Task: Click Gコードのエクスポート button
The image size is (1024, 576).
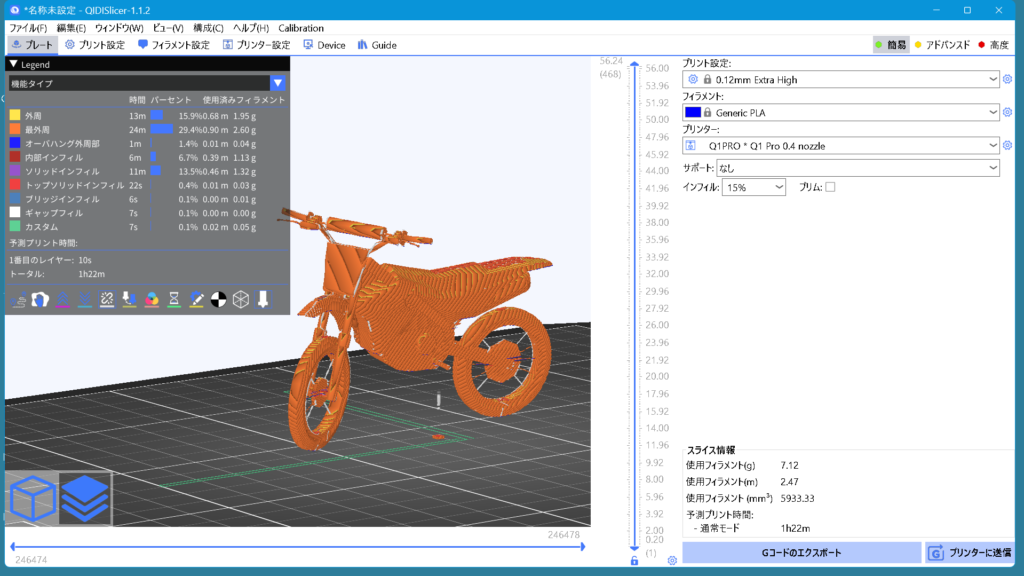Action: 801,552
